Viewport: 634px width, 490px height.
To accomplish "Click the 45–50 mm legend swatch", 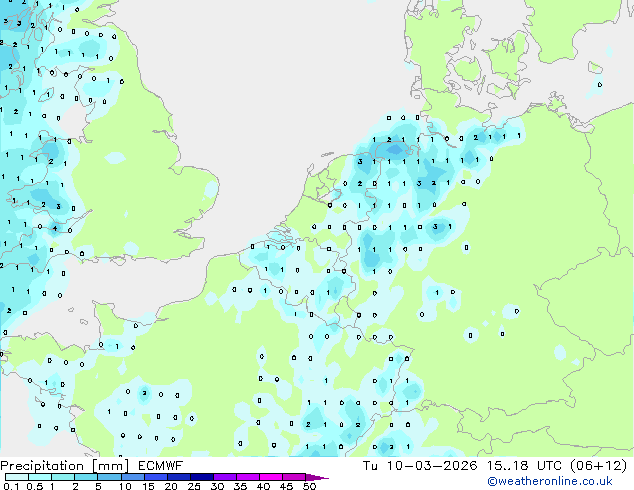I will pos(294,477).
